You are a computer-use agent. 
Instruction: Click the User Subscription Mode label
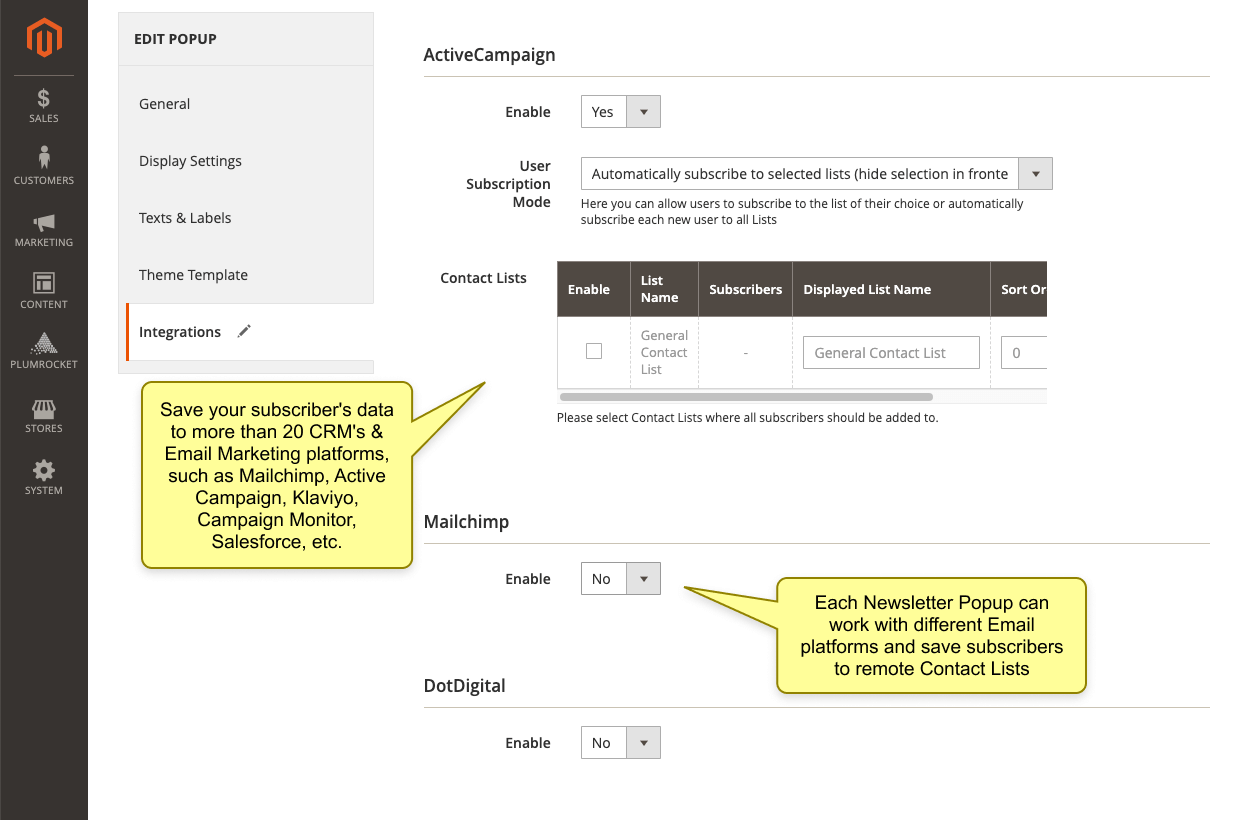508,184
